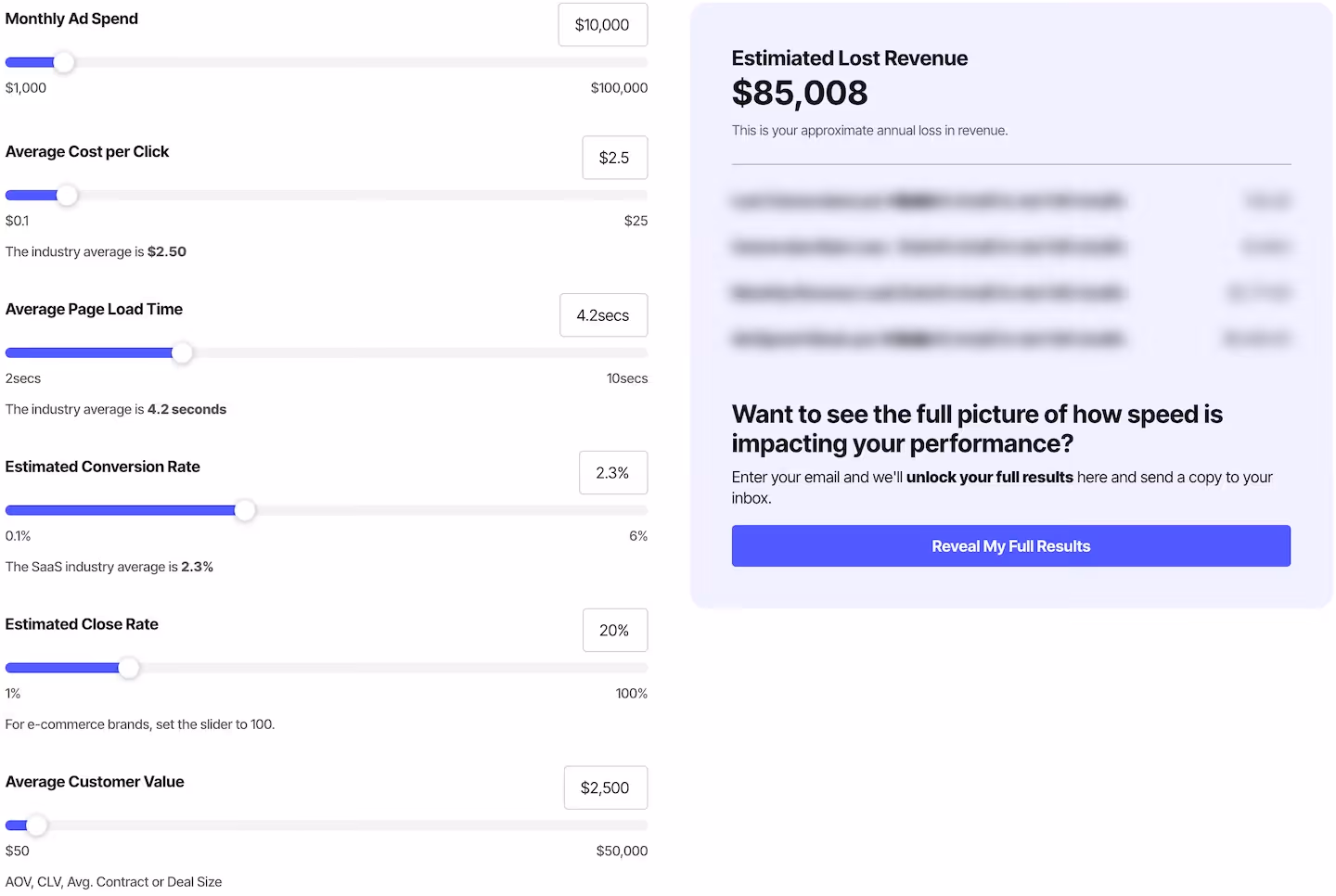
Task: Click the unlock your full results text
Action: 989,477
